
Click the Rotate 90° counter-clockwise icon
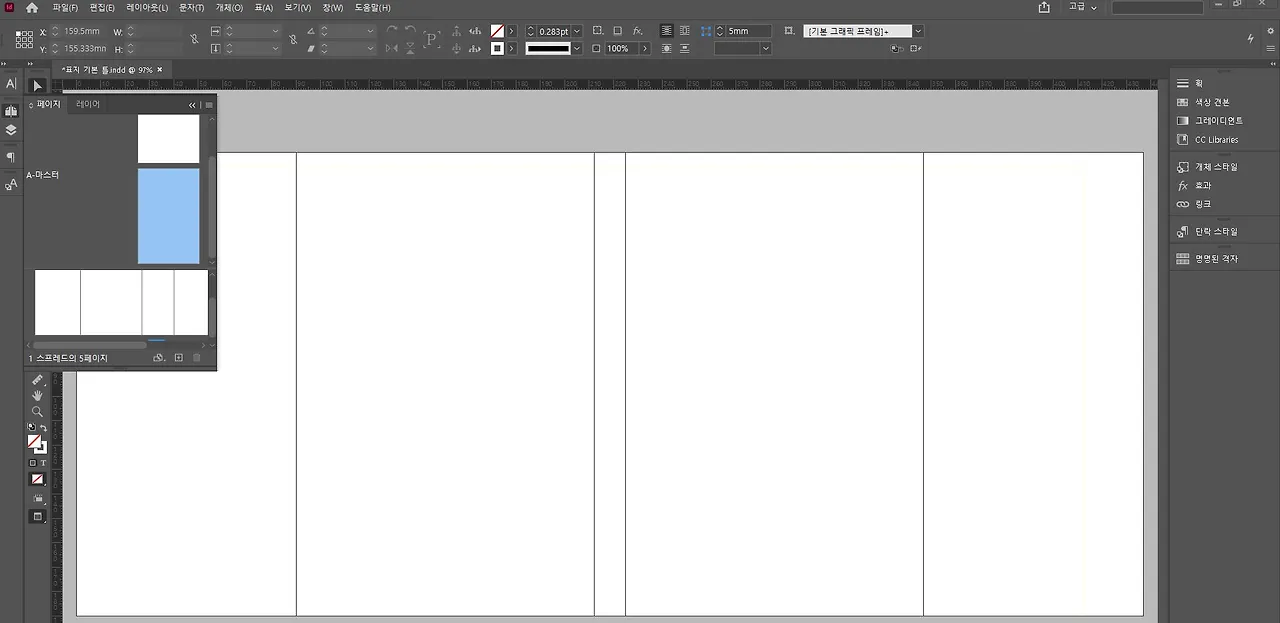point(410,31)
